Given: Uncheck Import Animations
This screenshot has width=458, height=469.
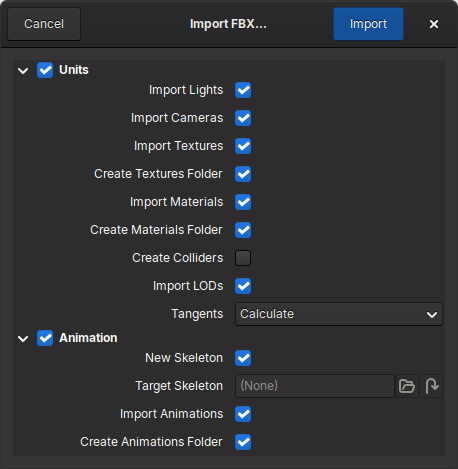Looking at the screenshot, I should click(x=243, y=414).
